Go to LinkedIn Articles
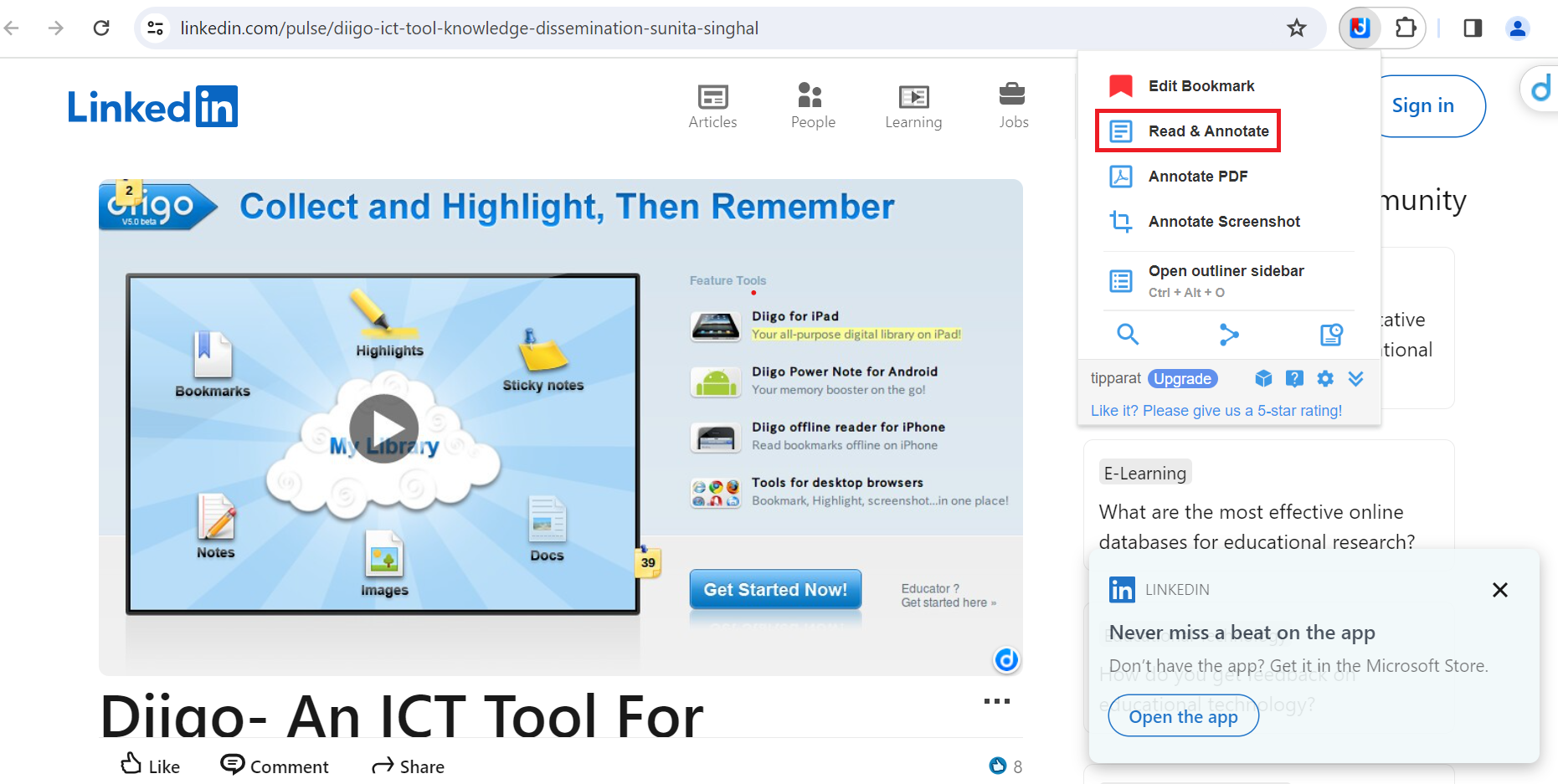The height and width of the screenshot is (784, 1558). click(x=712, y=107)
